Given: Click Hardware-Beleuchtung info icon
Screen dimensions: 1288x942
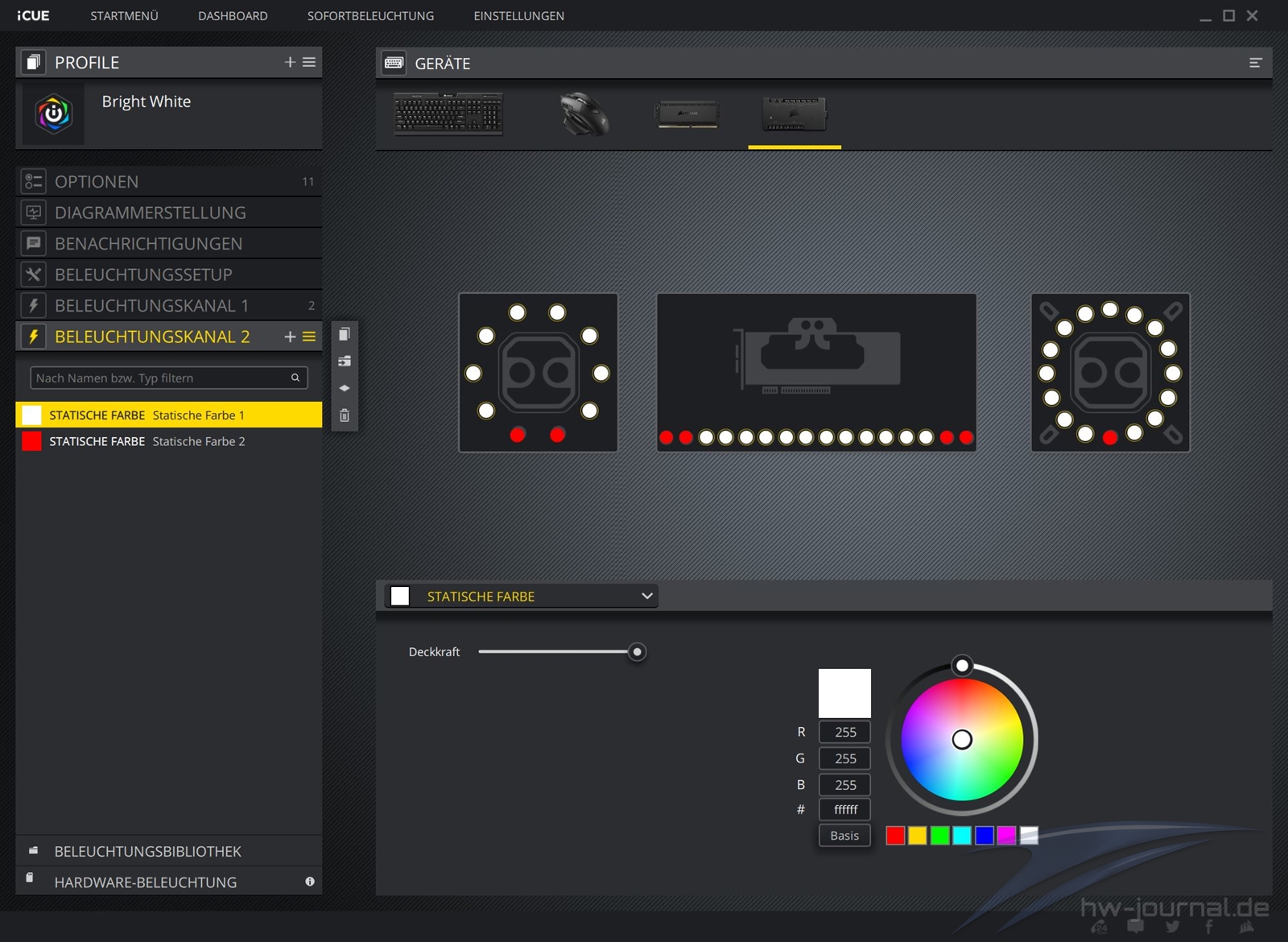Looking at the screenshot, I should [x=310, y=882].
